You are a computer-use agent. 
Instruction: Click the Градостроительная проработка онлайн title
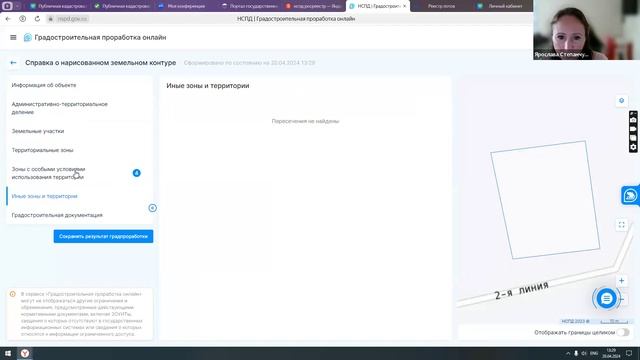coord(100,38)
